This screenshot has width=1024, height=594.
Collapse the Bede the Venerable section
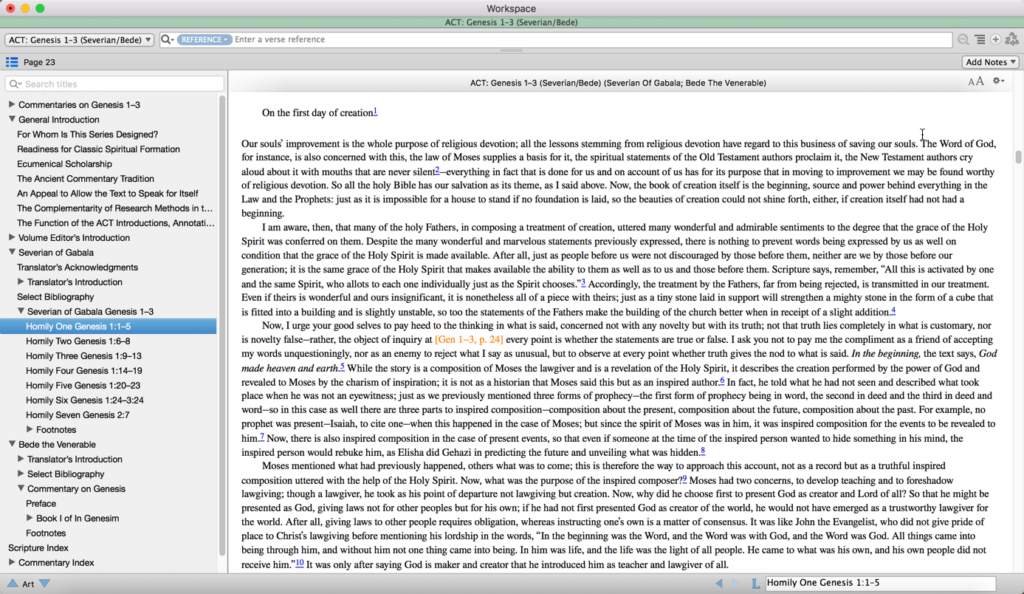click(x=12, y=444)
